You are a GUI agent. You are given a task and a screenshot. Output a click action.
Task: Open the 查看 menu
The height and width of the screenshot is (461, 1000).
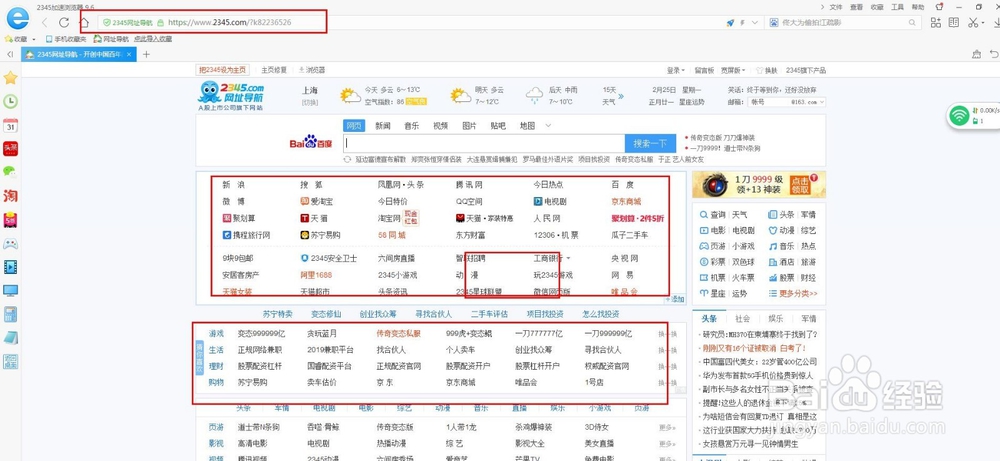point(856,7)
